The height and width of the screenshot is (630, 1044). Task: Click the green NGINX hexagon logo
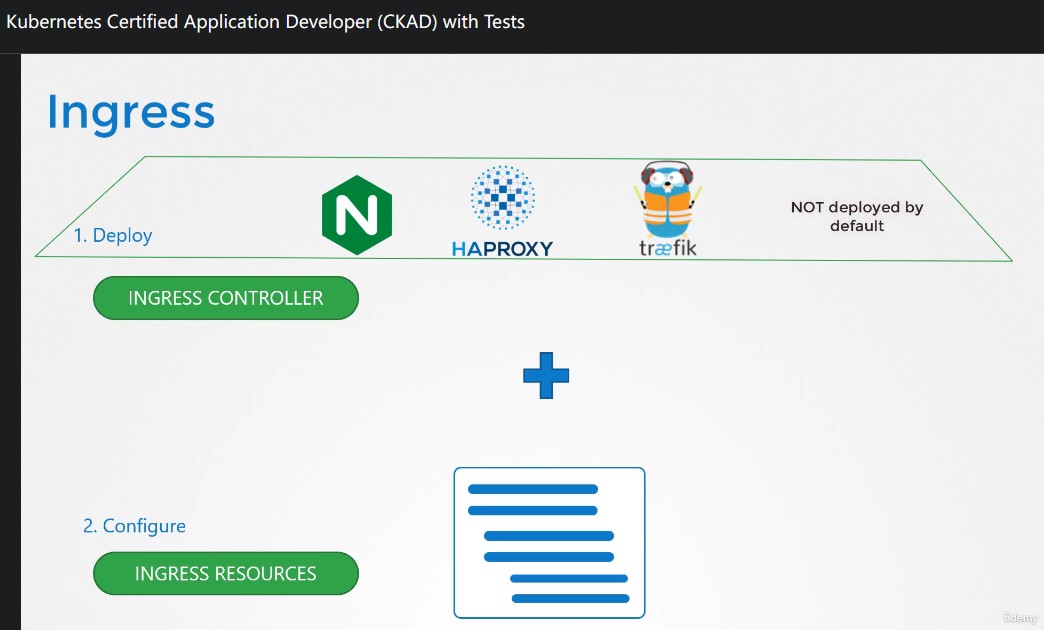point(357,215)
